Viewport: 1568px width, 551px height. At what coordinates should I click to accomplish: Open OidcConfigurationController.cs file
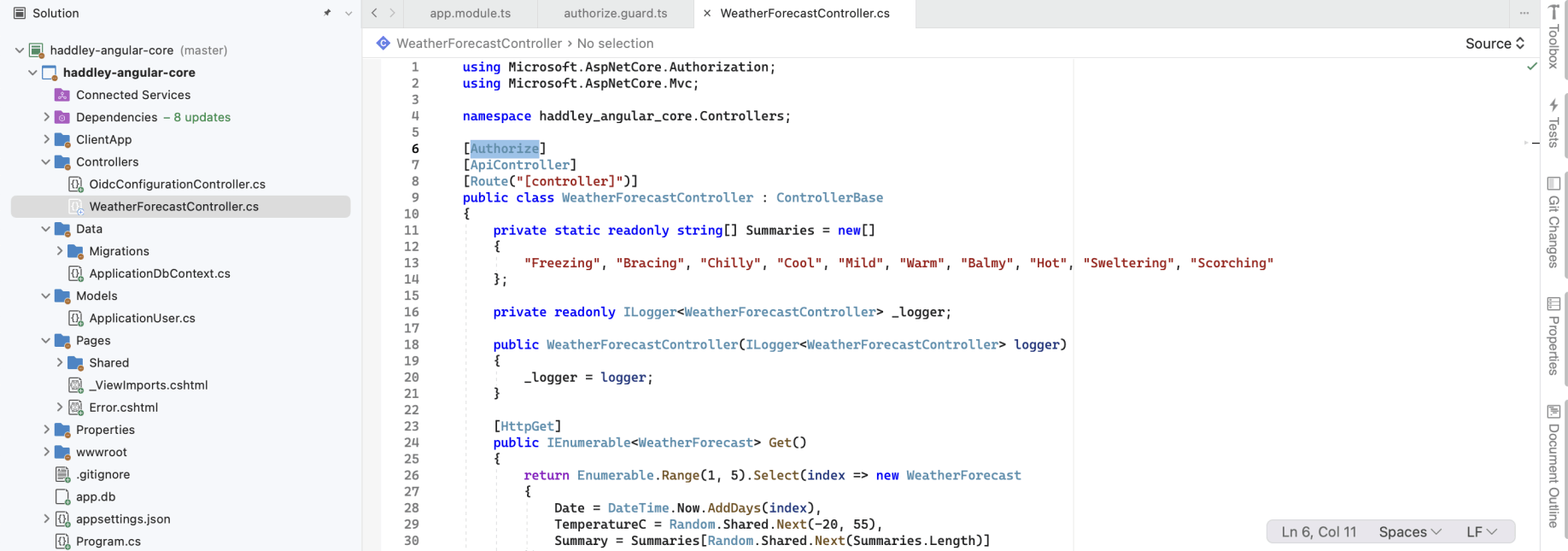pos(177,184)
